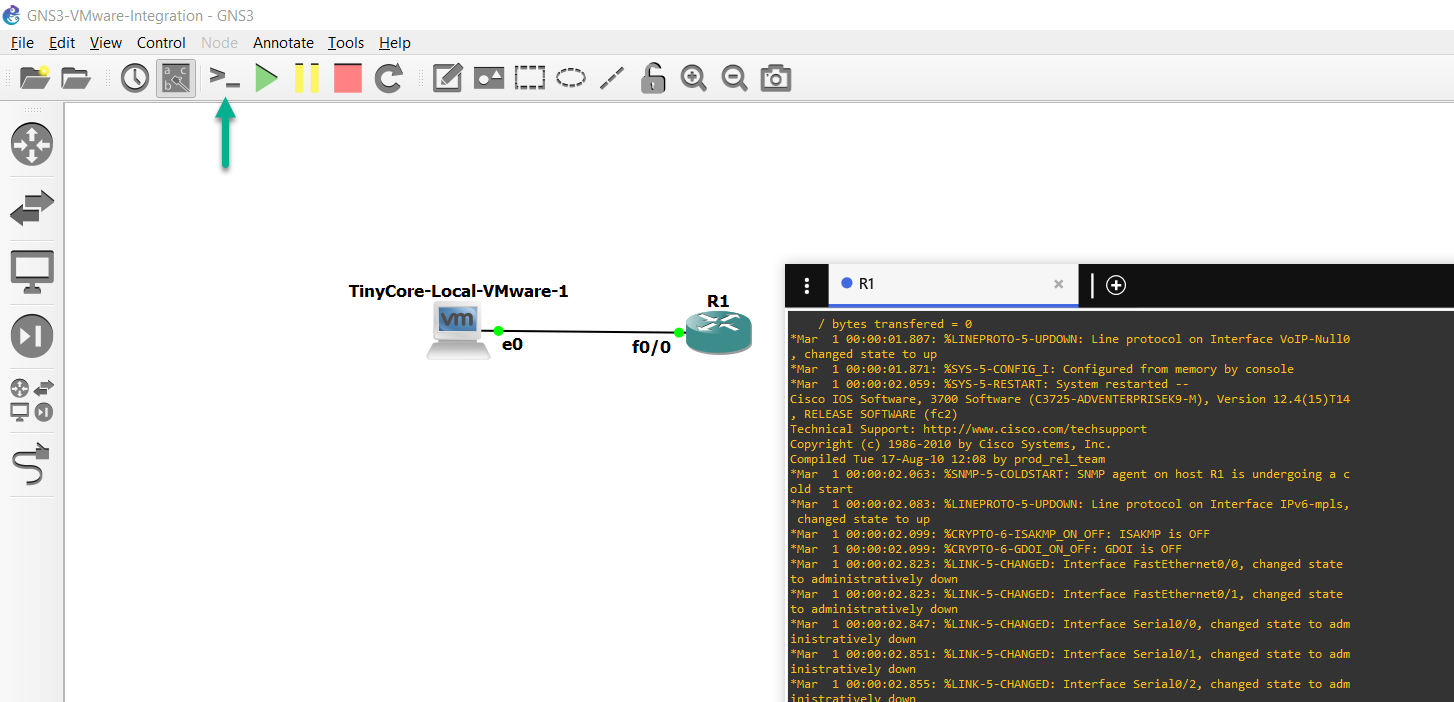Start all nodes with green play button
1454x702 pixels.
[x=266, y=78]
